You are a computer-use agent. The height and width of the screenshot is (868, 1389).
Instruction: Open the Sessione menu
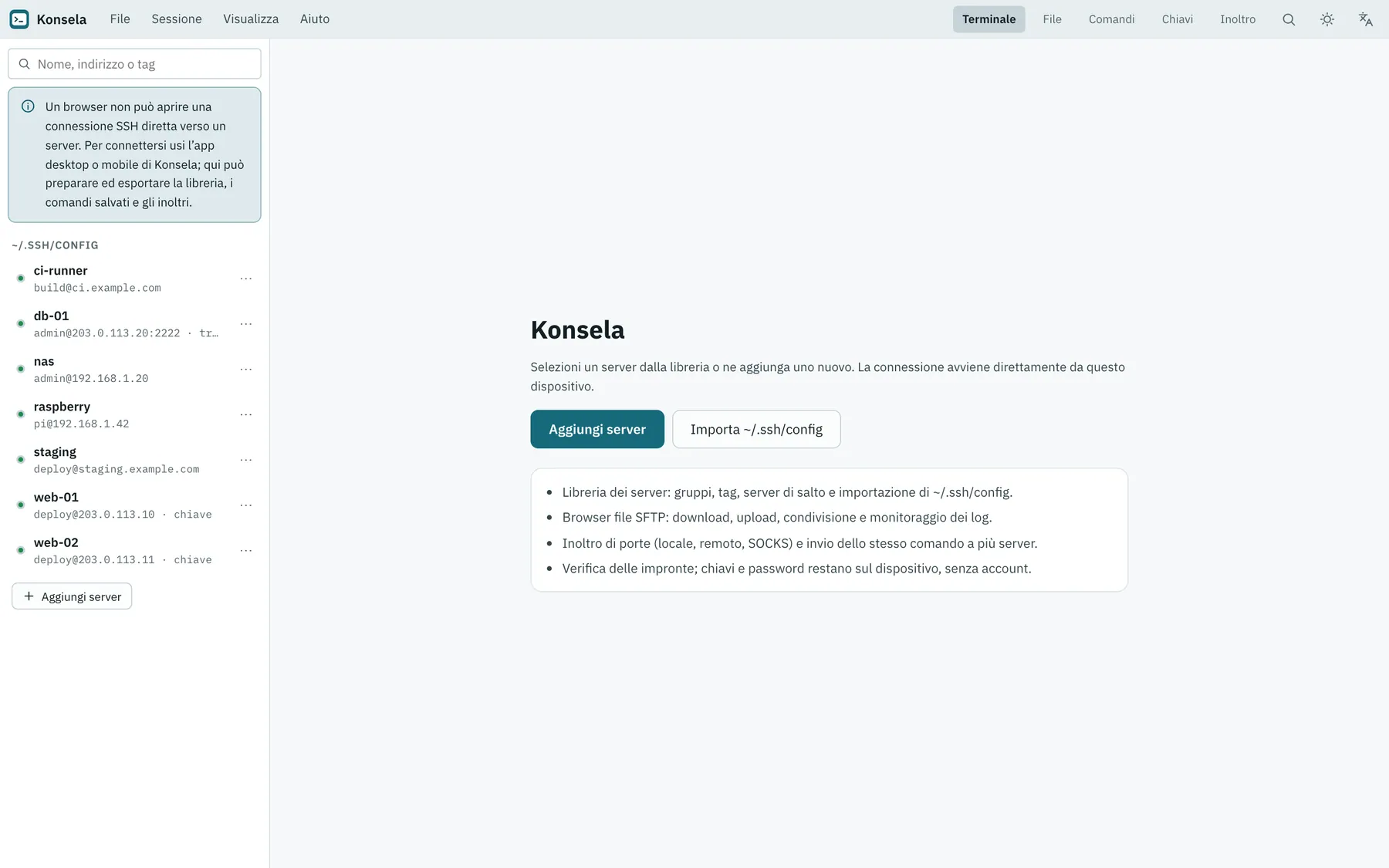(x=177, y=19)
